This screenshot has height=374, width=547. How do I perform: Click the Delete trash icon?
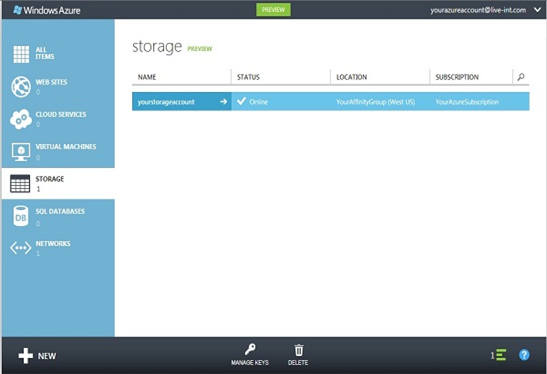299,350
